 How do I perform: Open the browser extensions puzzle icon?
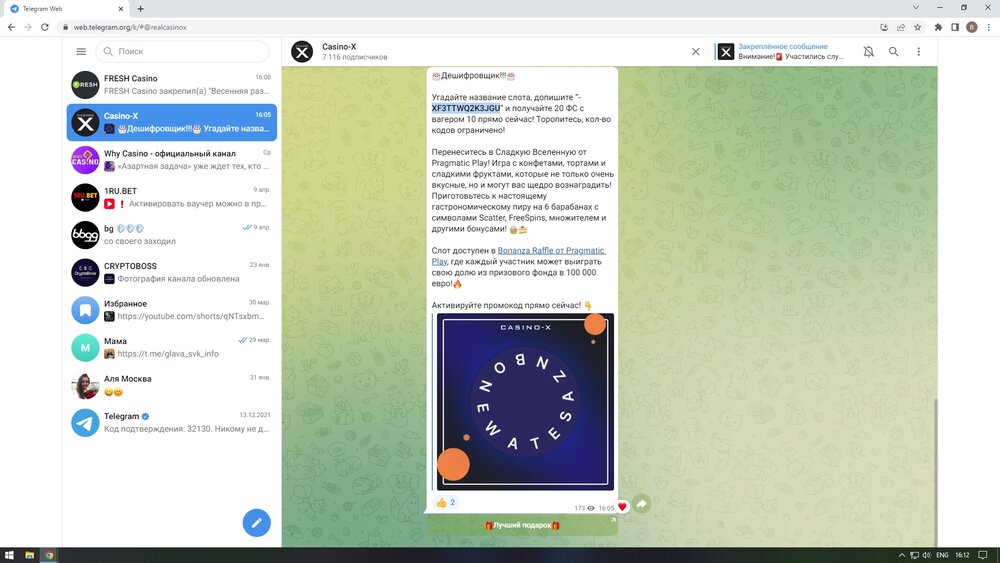click(x=938, y=27)
